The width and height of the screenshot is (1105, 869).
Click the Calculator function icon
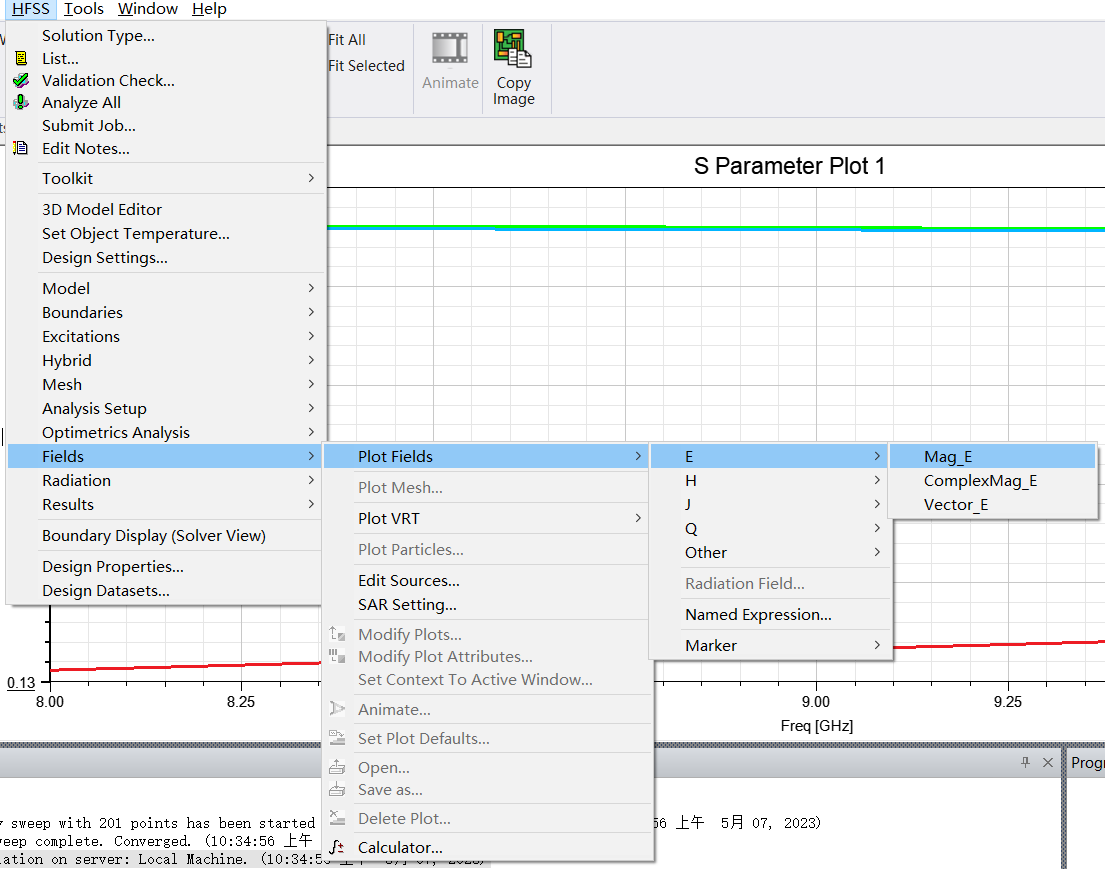coord(338,847)
